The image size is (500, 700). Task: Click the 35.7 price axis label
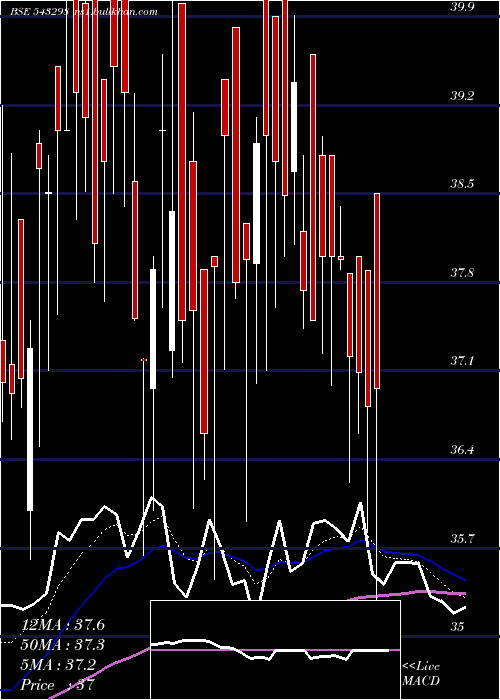(462, 538)
